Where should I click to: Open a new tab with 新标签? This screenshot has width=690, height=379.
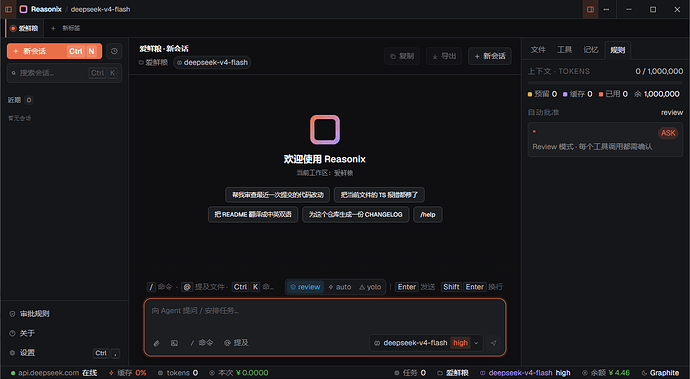click(66, 28)
